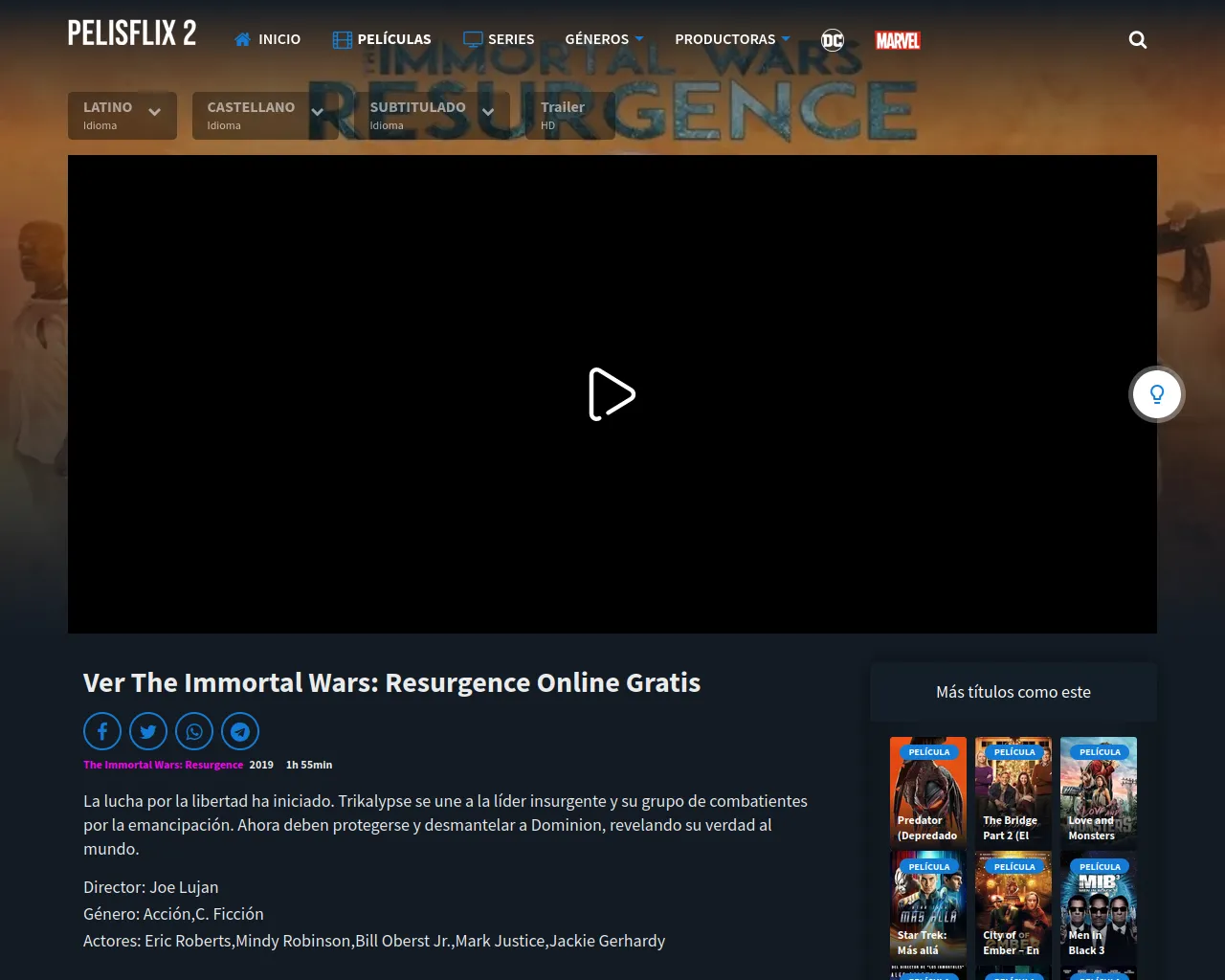This screenshot has width=1225, height=980.
Task: Open the SERIES menu item
Action: (499, 39)
